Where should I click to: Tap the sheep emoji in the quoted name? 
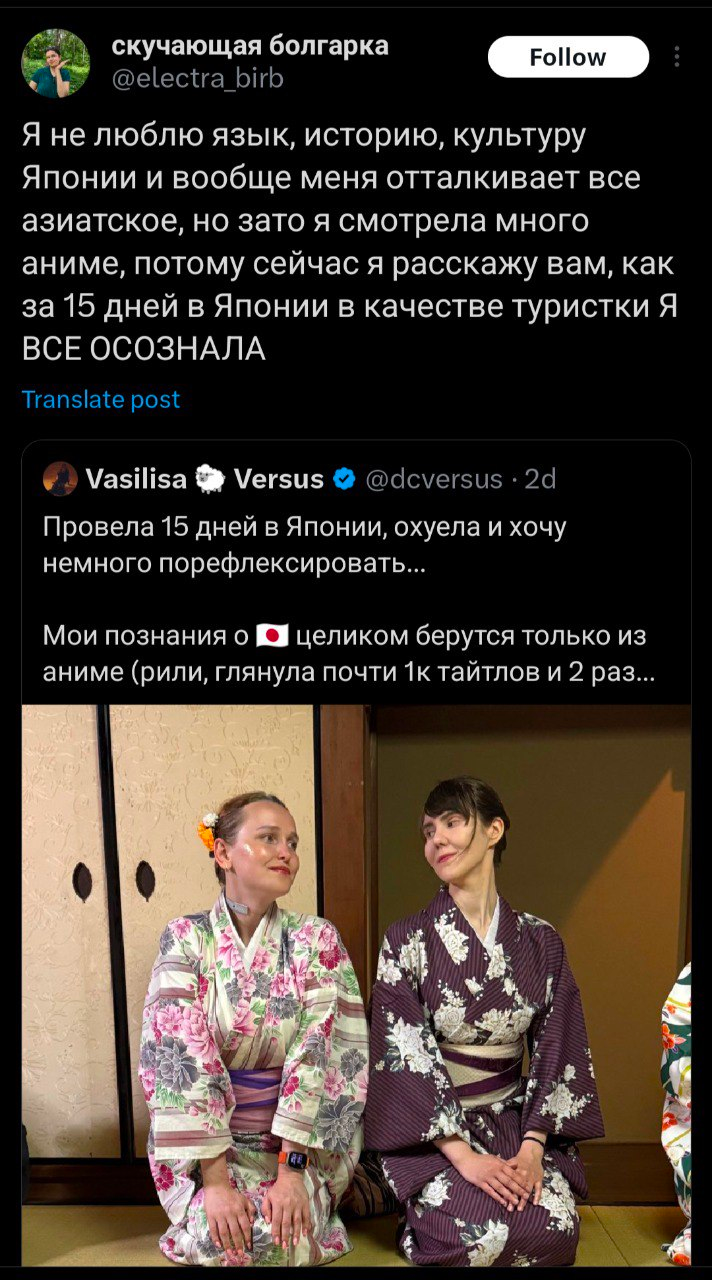[x=210, y=480]
